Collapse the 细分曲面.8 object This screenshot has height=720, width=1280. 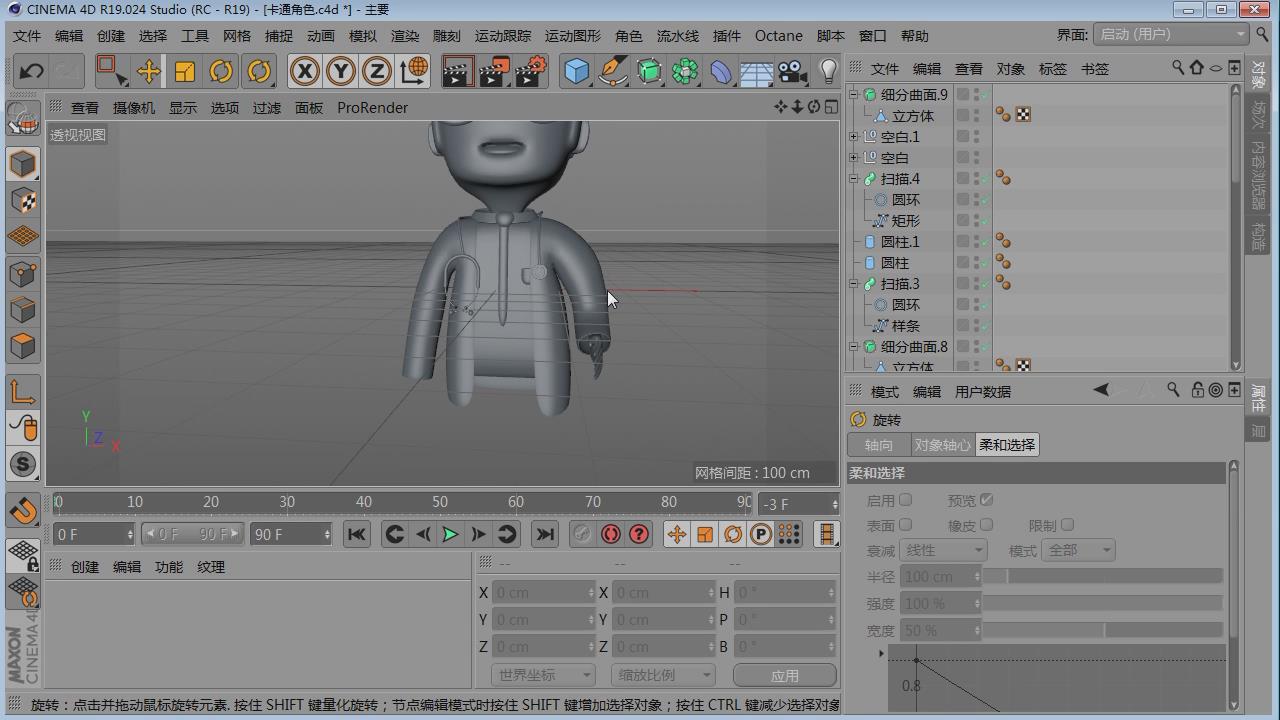854,347
